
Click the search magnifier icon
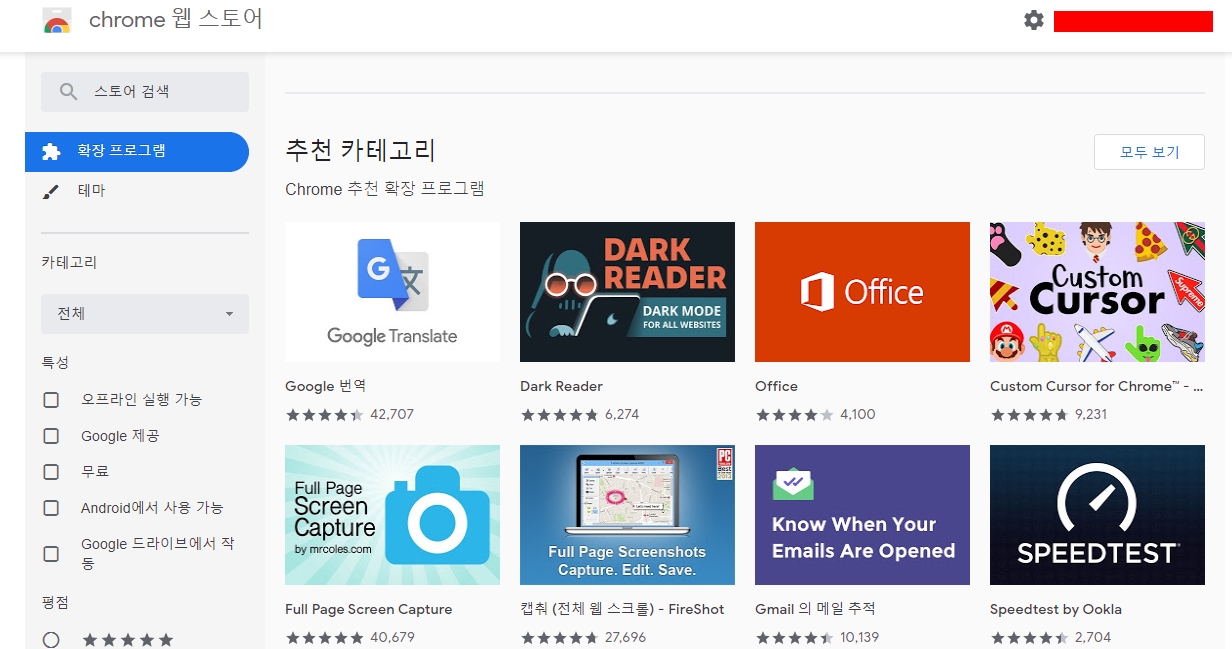coord(68,92)
